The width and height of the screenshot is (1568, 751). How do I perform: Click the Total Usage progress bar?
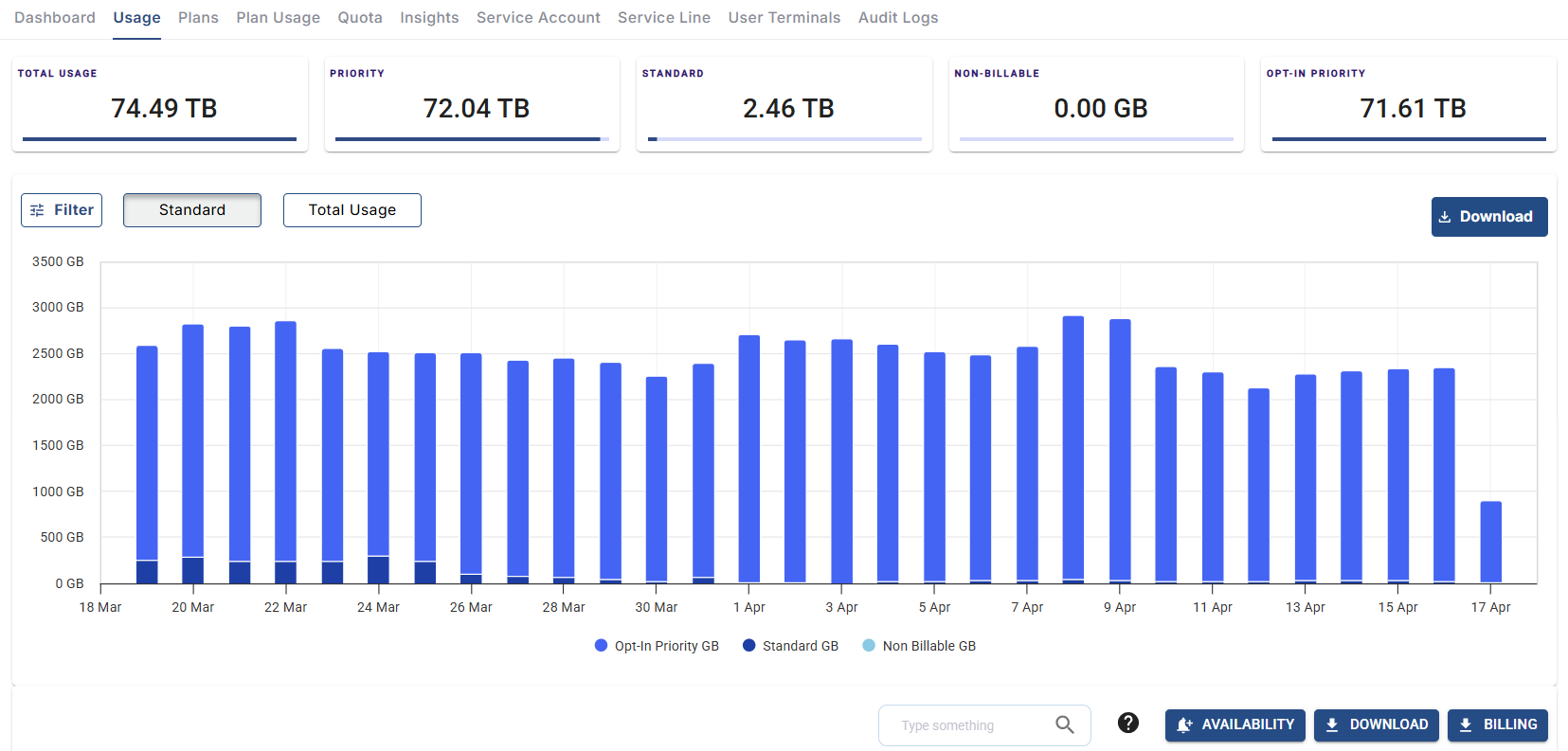[x=159, y=139]
